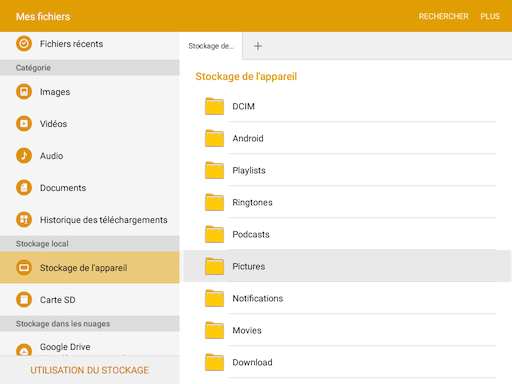Tap RECHERCHER in the top bar
The width and height of the screenshot is (512, 384).
point(443,16)
